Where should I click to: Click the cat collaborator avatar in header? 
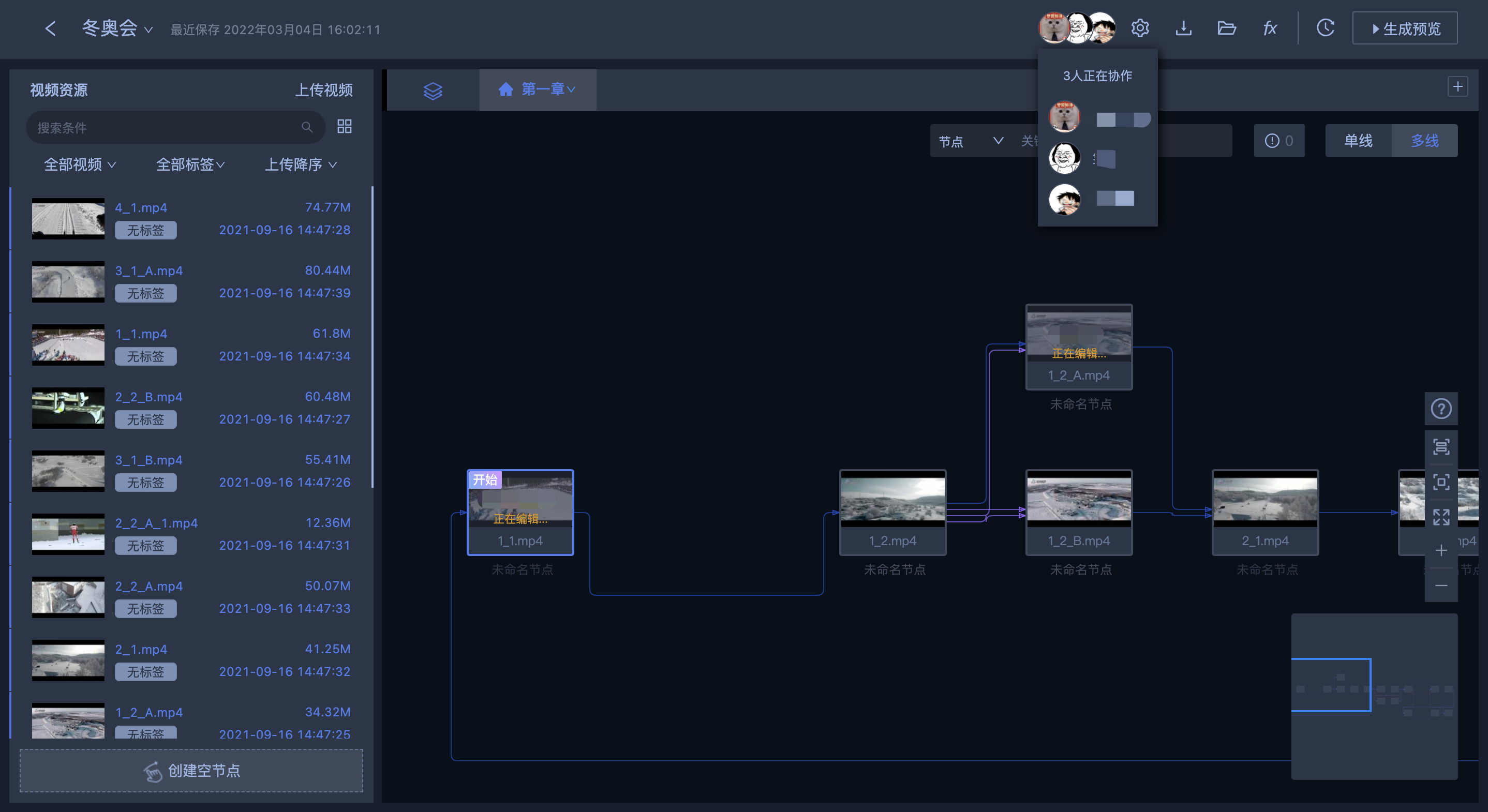coord(1052,28)
